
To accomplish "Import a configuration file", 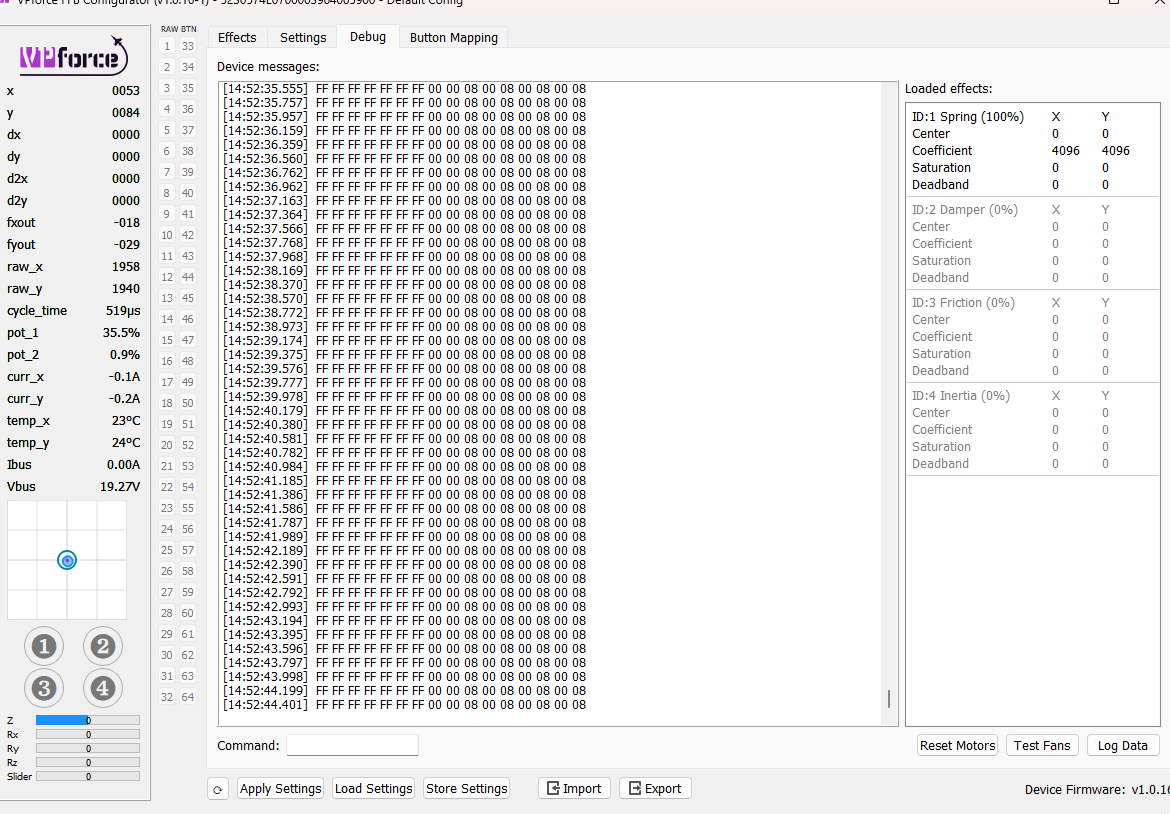I will click(x=574, y=789).
